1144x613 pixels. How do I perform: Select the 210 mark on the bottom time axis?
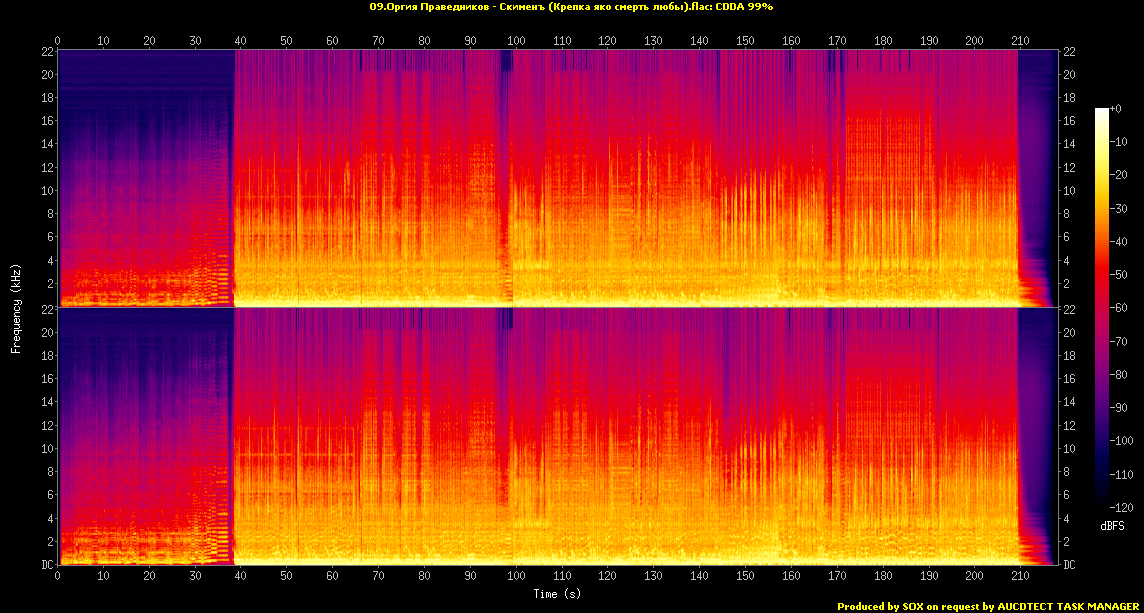point(1019,576)
